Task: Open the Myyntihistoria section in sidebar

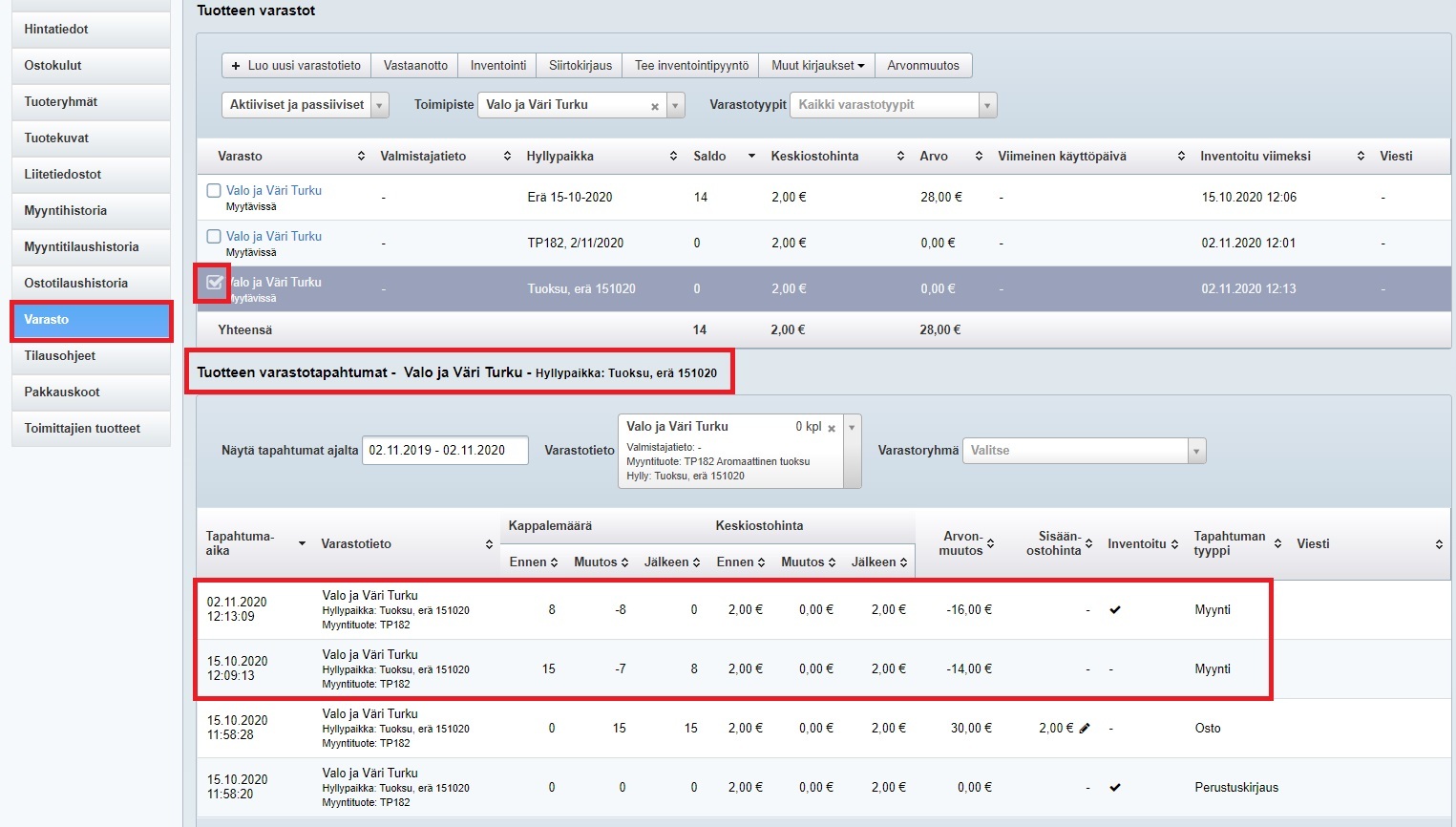Action: coord(91,211)
